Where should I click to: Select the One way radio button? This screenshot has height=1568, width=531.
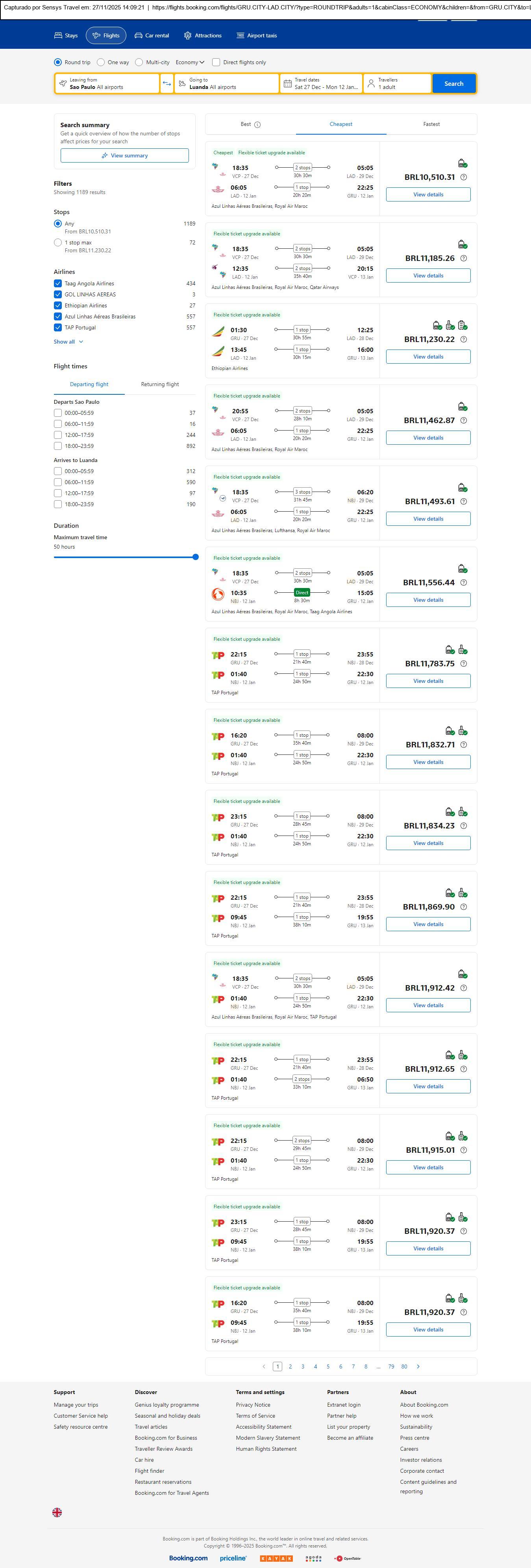(x=101, y=62)
